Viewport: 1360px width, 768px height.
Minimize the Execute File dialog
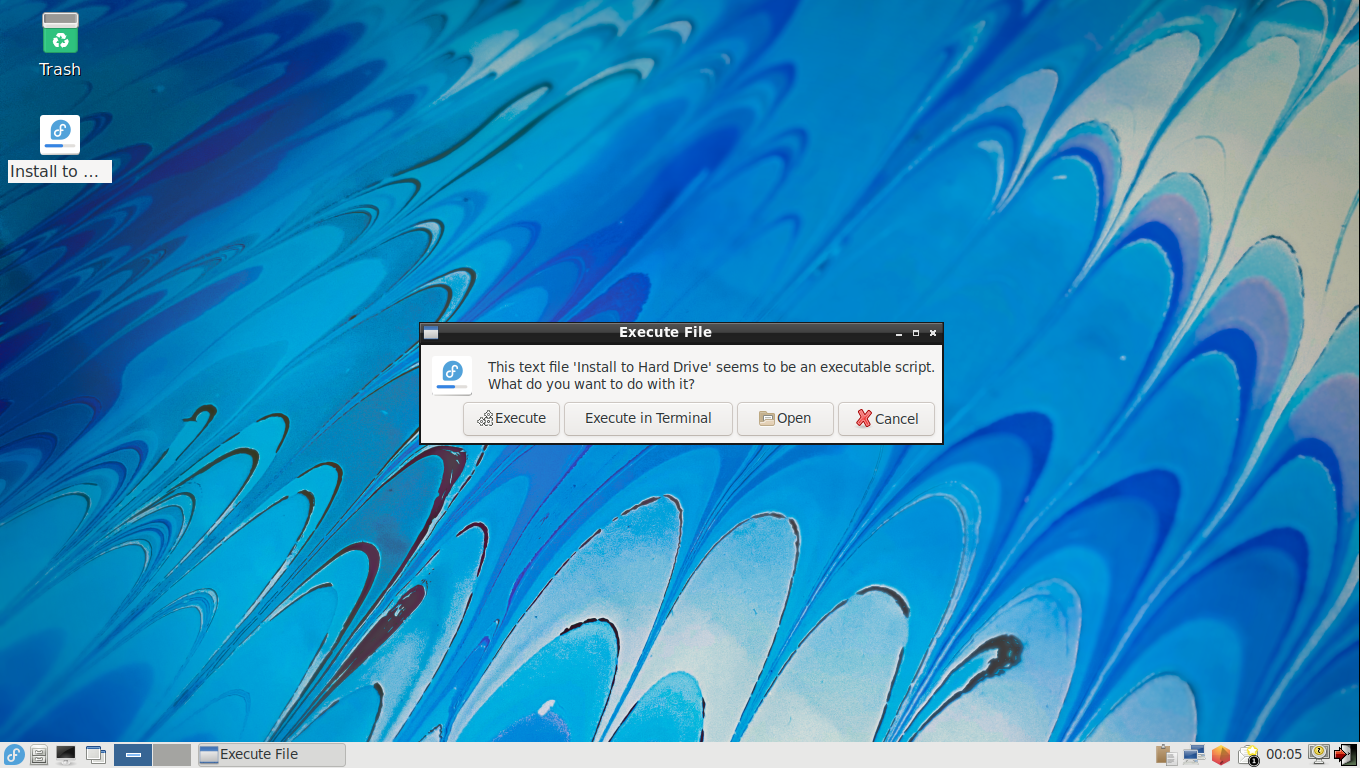tap(898, 333)
